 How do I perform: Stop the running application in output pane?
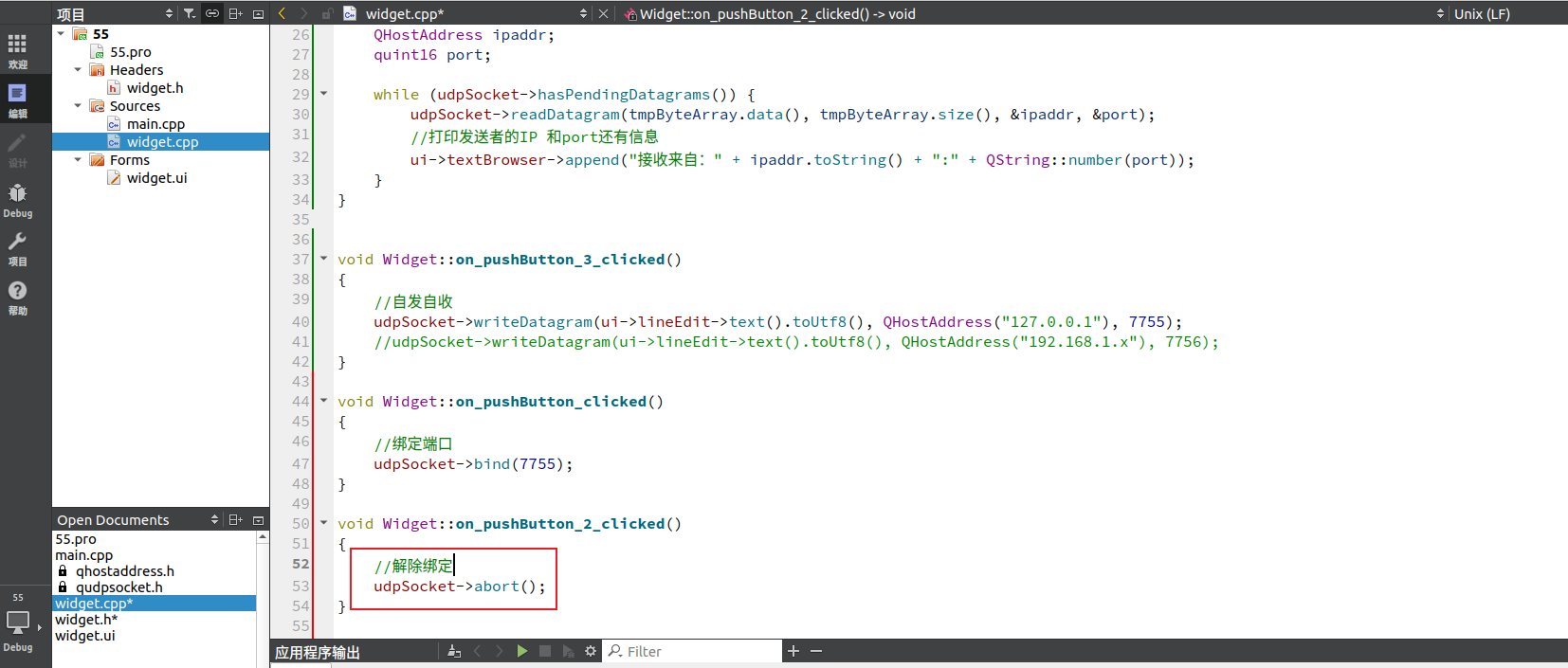coord(545,651)
